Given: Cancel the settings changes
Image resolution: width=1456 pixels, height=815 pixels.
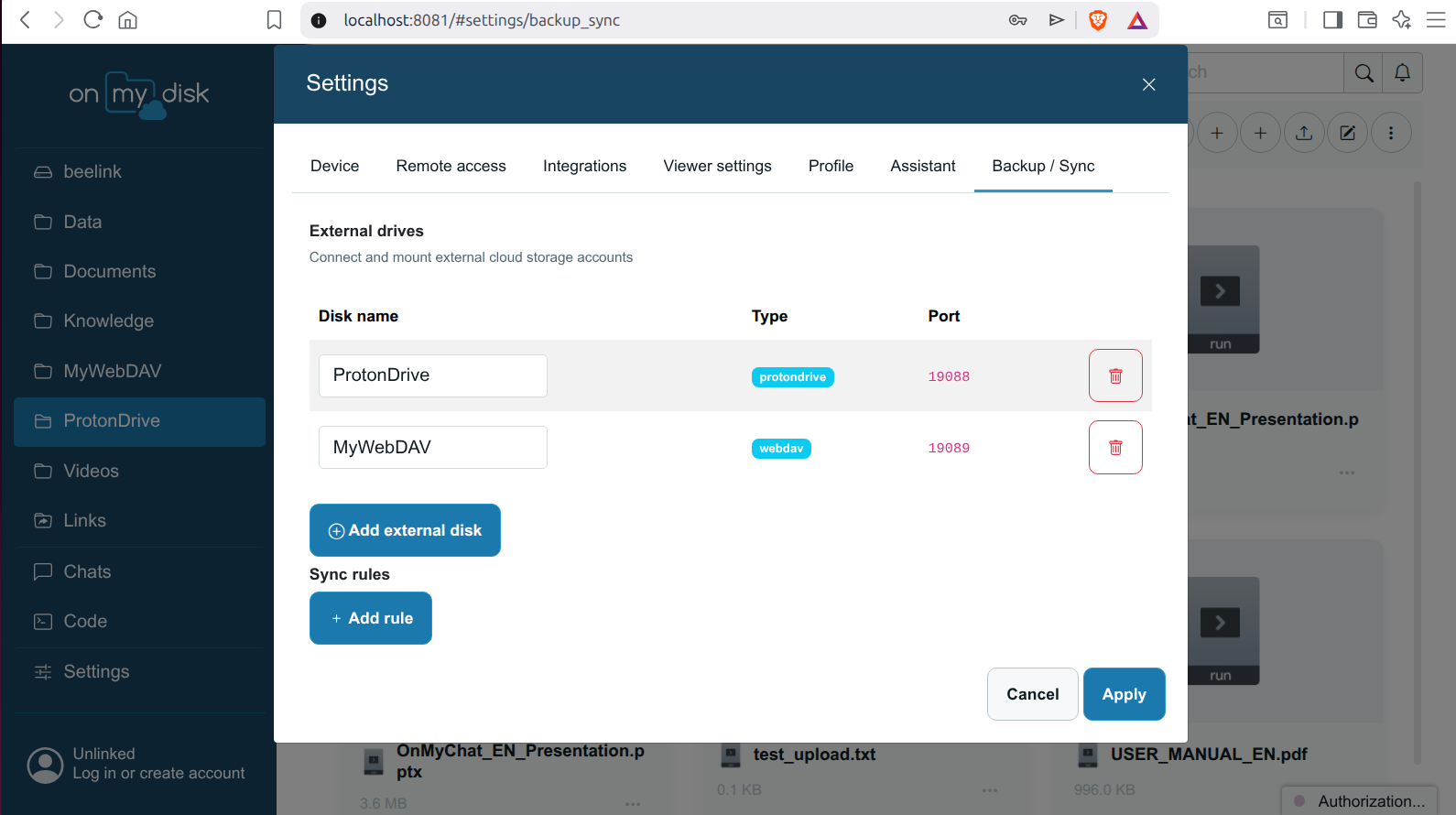Looking at the screenshot, I should point(1032,694).
